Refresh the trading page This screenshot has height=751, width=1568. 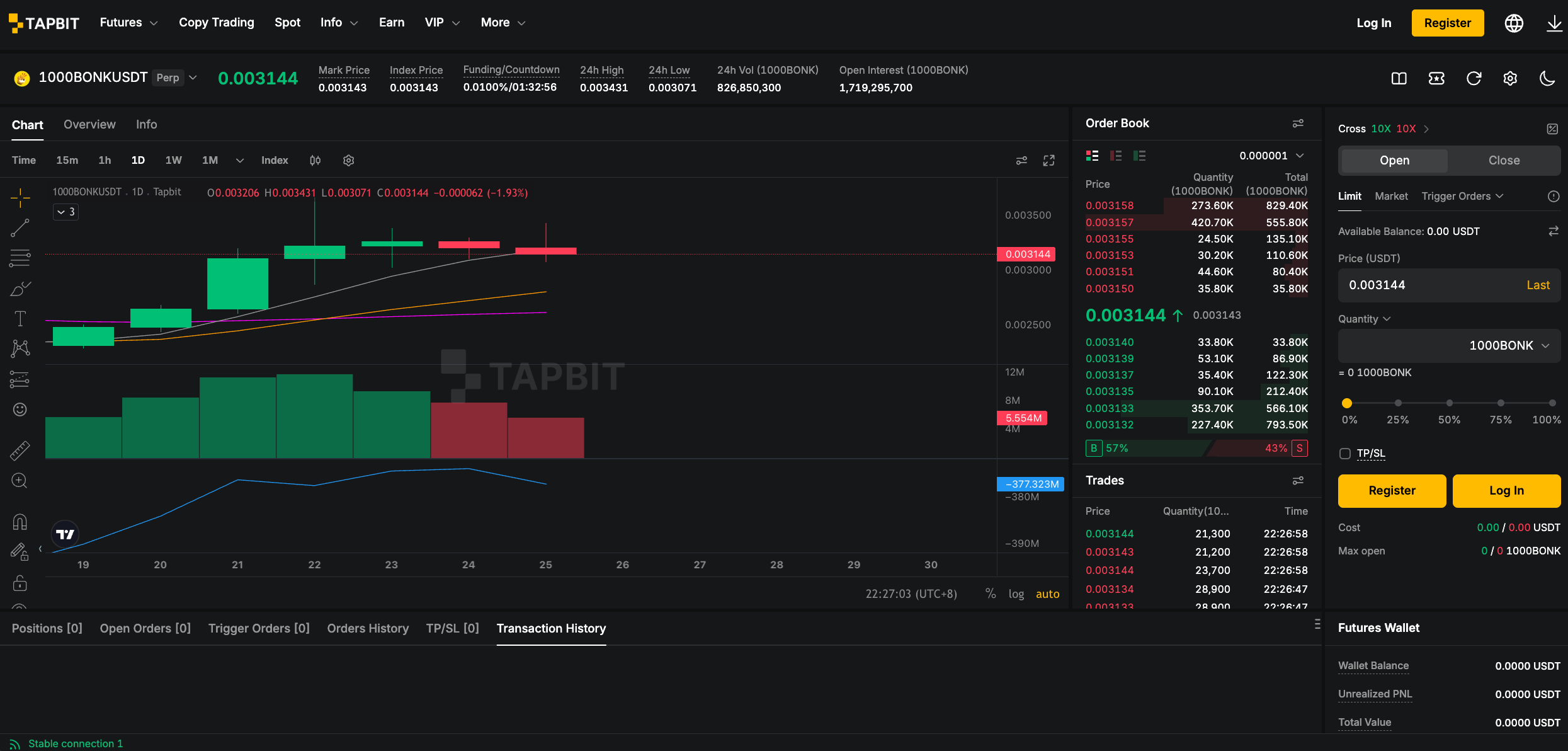point(1474,78)
